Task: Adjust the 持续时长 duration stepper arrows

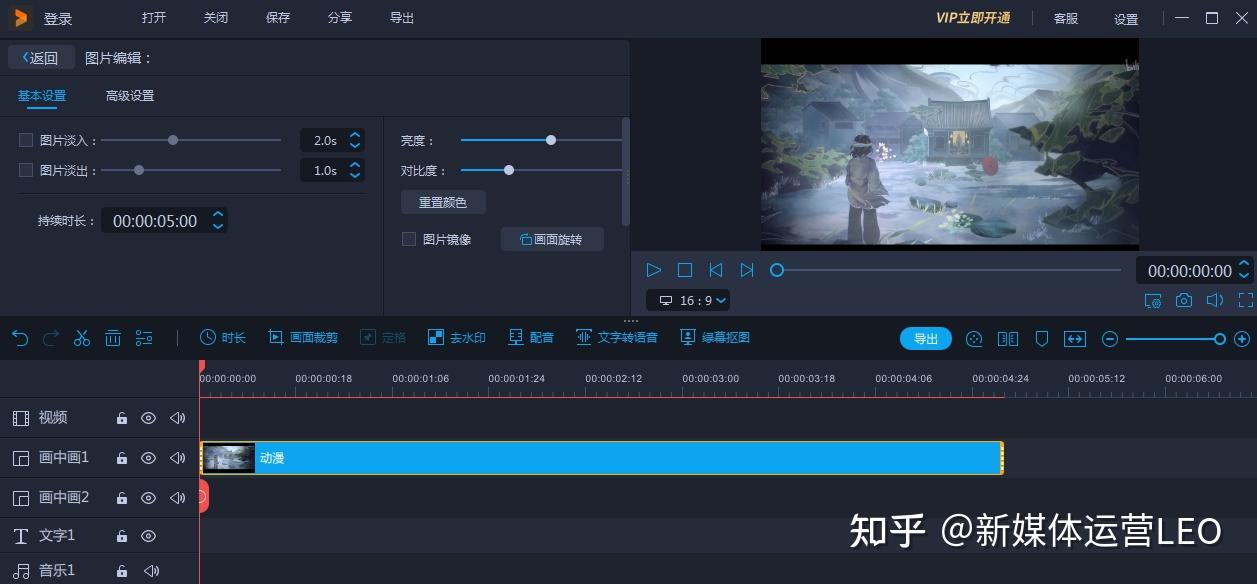Action: 218,220
